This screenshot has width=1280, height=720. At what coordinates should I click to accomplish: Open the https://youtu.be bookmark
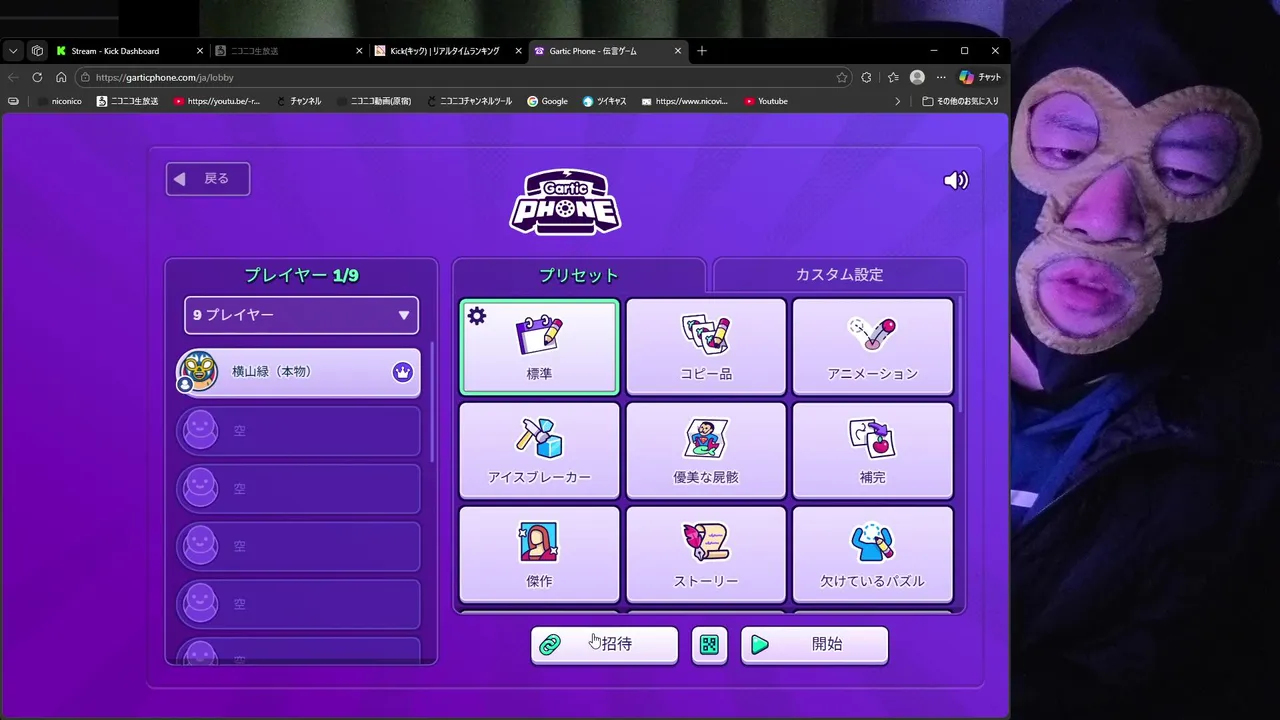[x=217, y=101]
